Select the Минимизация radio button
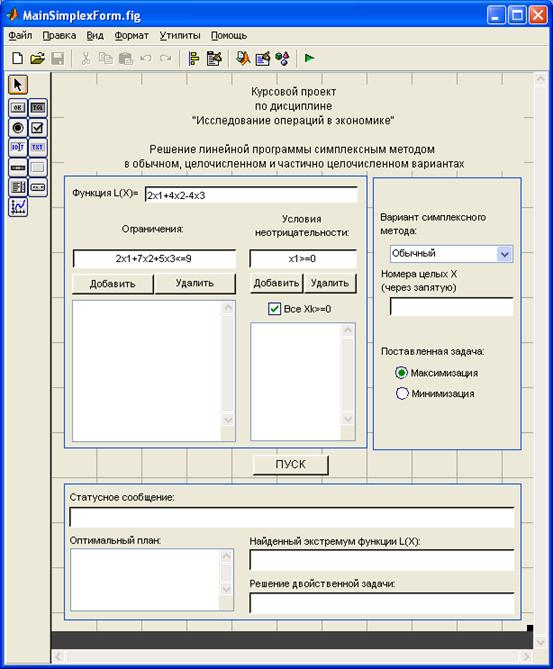Viewport: 553px width, 669px height. [402, 393]
